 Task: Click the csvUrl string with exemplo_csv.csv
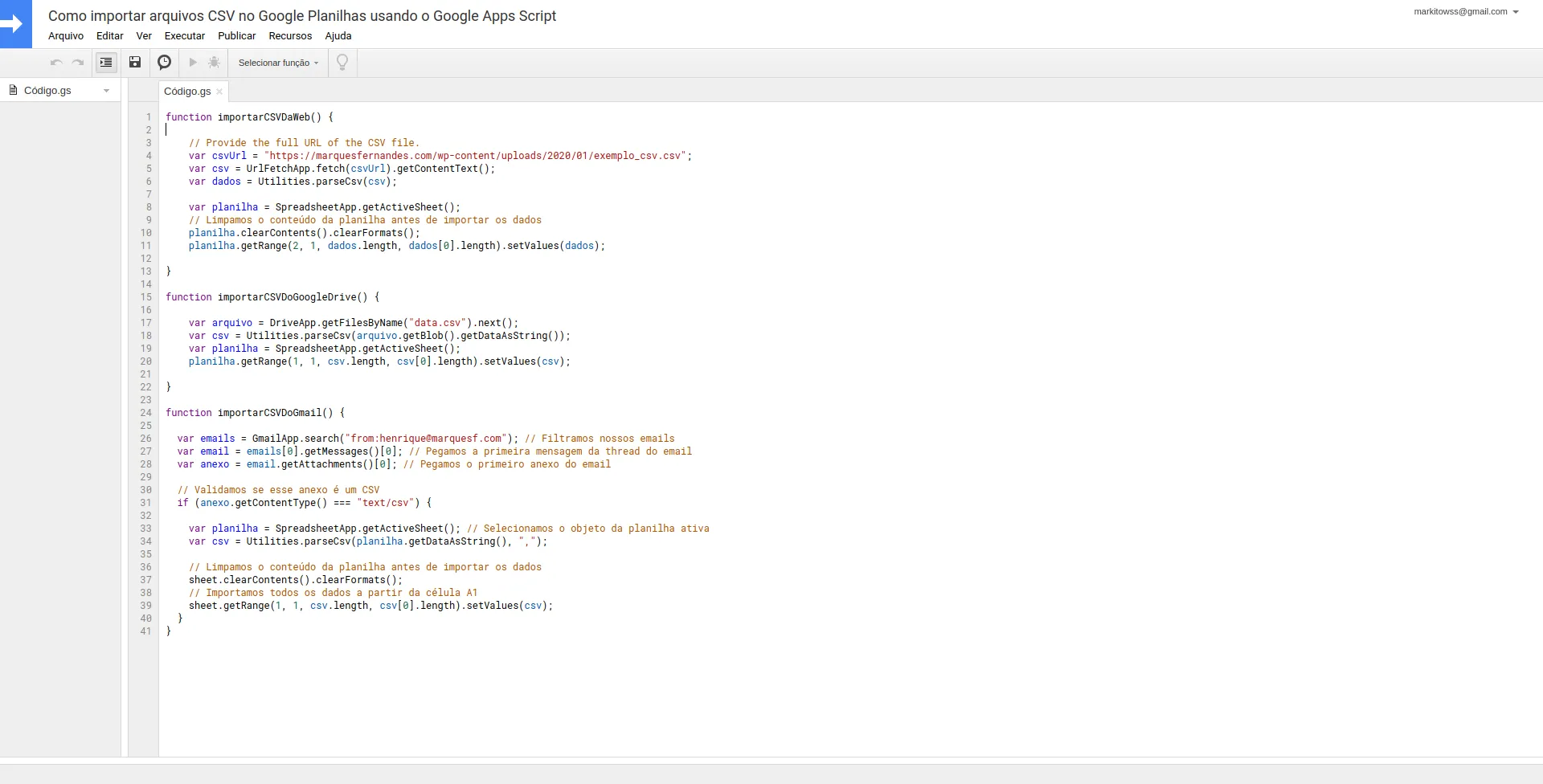coord(475,156)
